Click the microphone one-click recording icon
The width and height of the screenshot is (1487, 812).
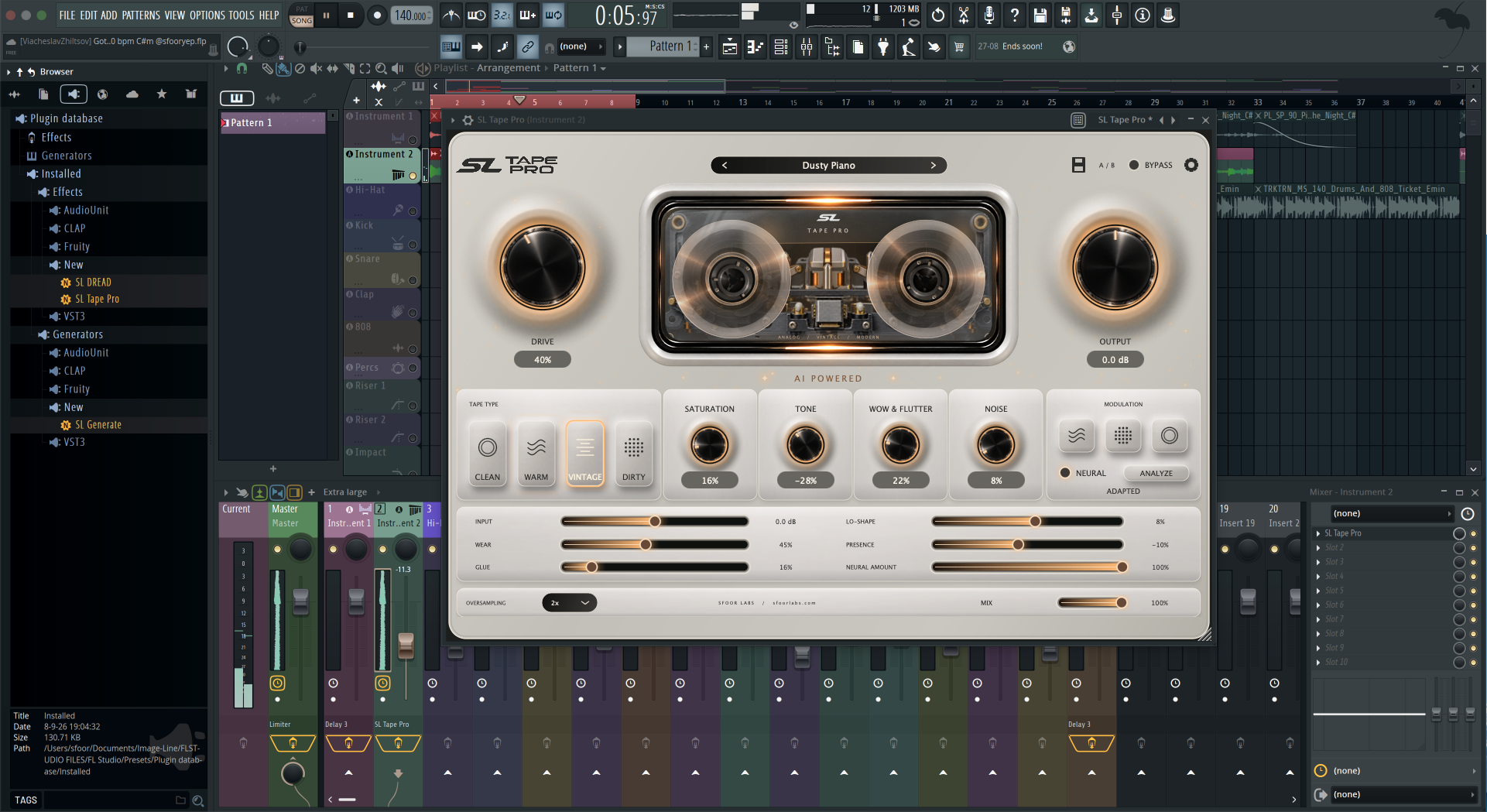[x=989, y=15]
